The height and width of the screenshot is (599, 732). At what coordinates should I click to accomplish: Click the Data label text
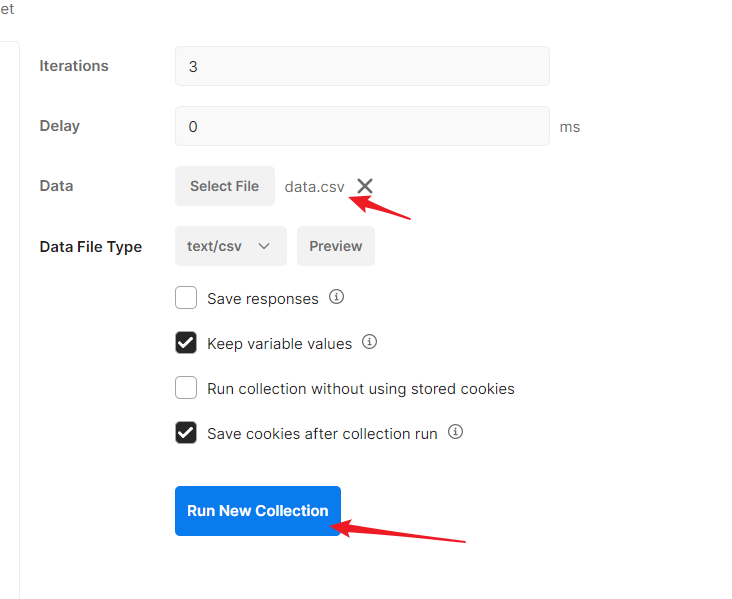click(x=56, y=186)
